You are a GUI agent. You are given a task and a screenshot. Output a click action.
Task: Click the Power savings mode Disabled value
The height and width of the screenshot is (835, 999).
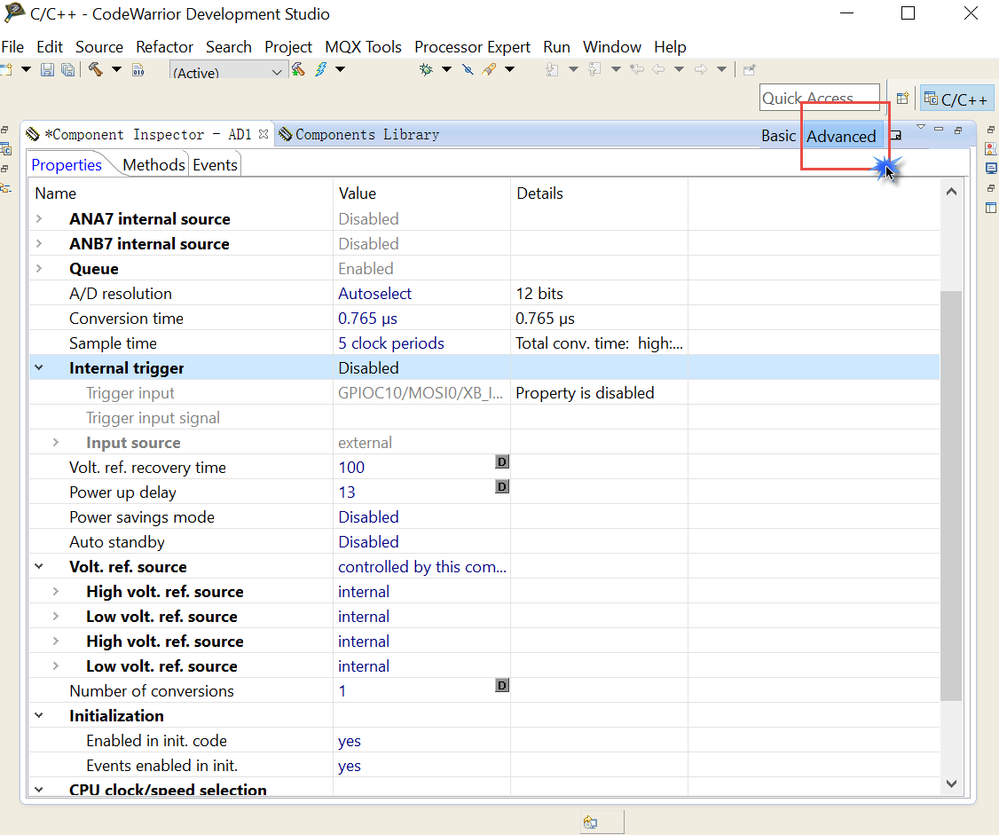point(368,517)
